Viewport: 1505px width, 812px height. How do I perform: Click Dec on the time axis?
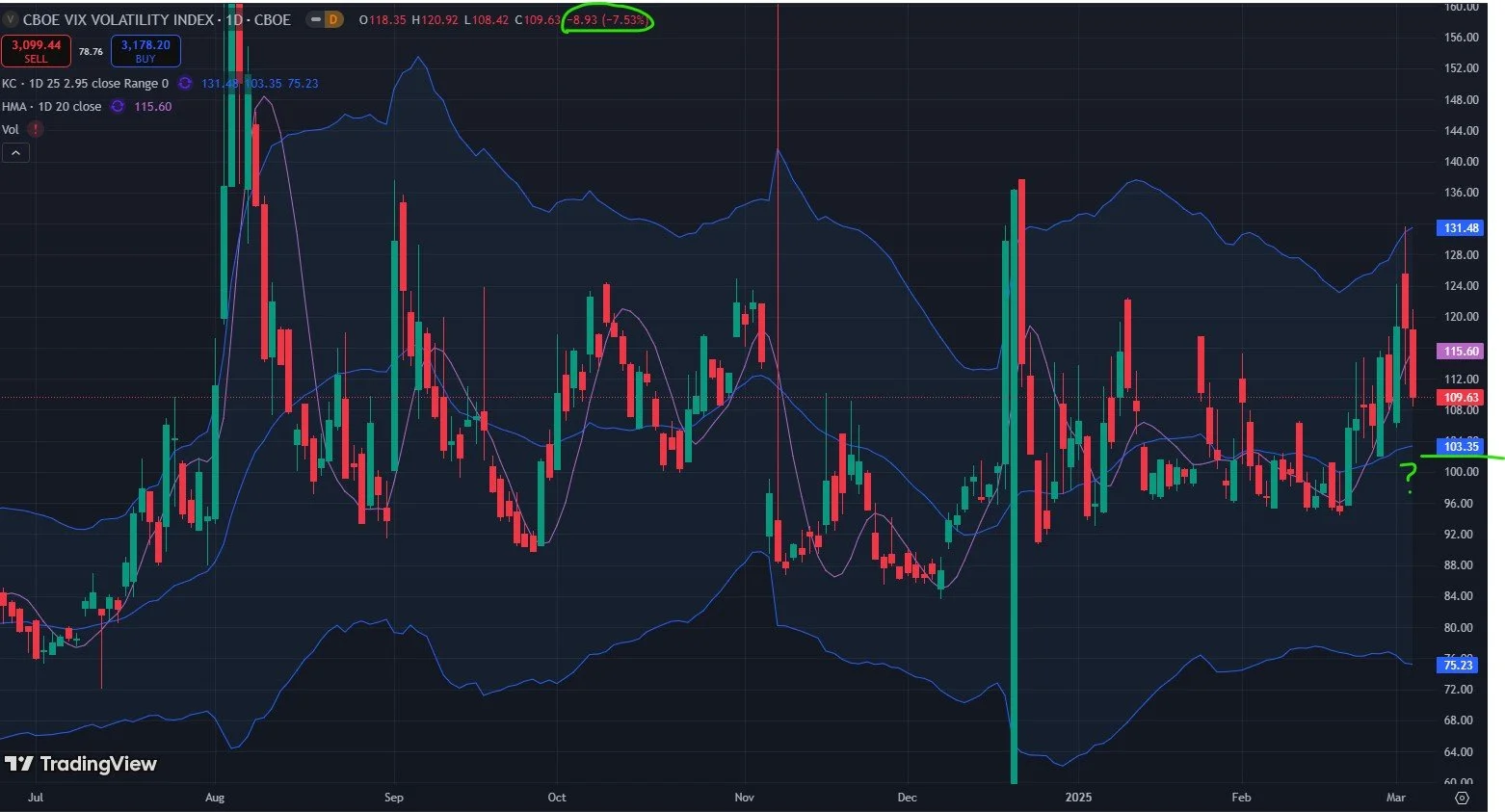click(x=907, y=797)
